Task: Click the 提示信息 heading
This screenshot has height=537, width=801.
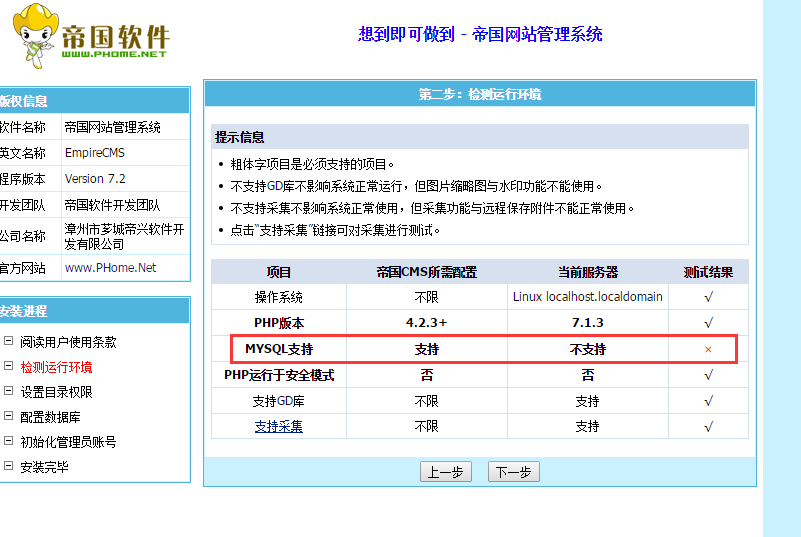Action: (239, 137)
